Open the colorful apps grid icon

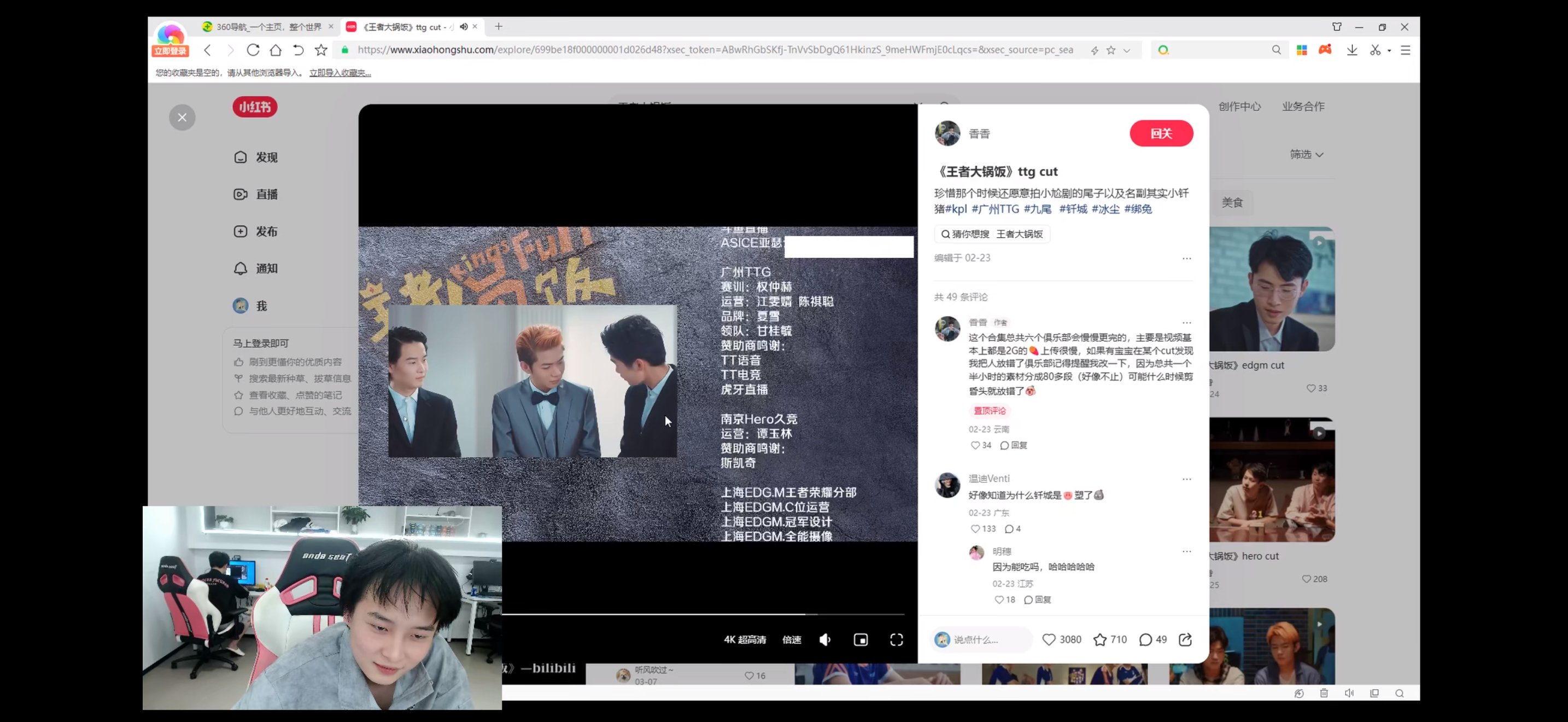pos(1302,50)
